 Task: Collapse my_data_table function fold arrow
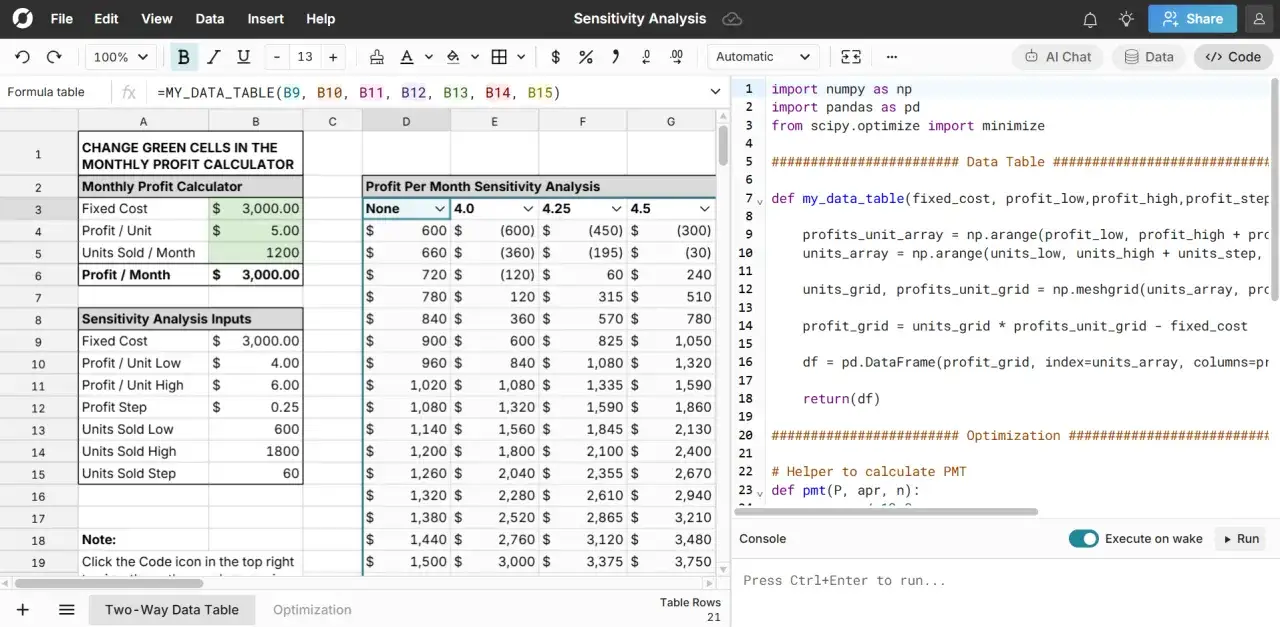coord(760,200)
